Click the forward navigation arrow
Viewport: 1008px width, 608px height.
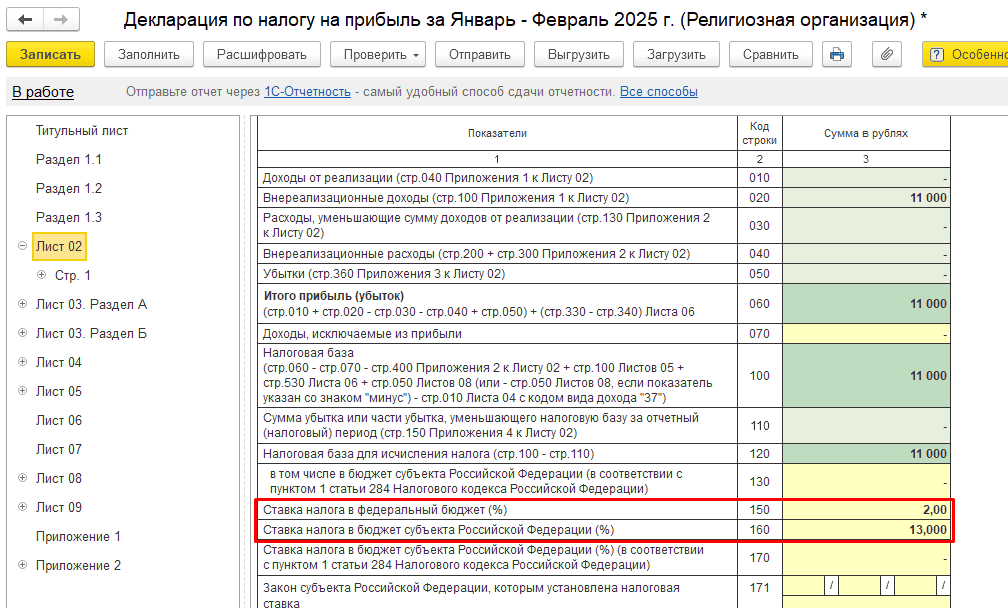click(x=61, y=20)
